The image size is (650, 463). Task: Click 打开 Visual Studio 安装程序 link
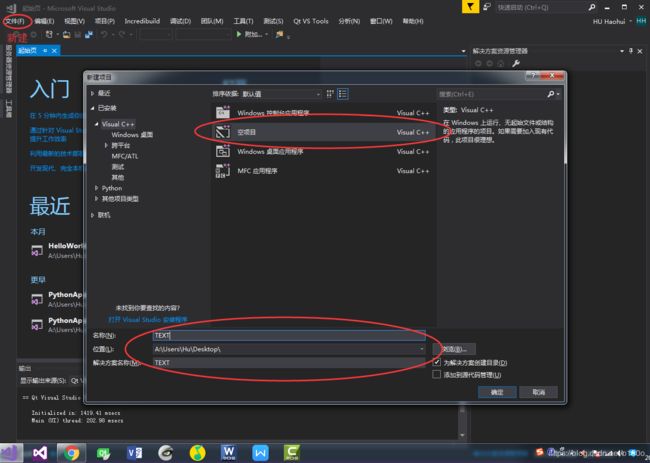(x=148, y=320)
